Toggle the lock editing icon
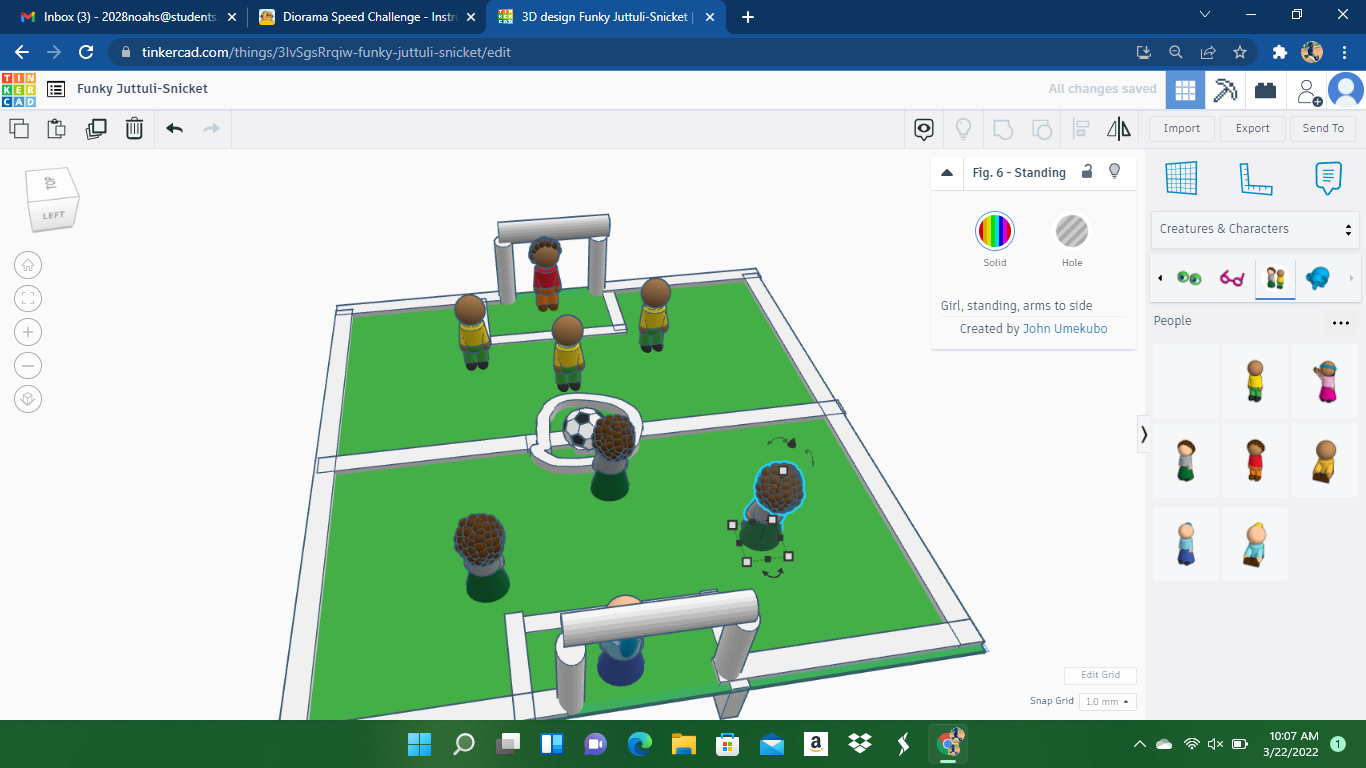 coord(1087,172)
